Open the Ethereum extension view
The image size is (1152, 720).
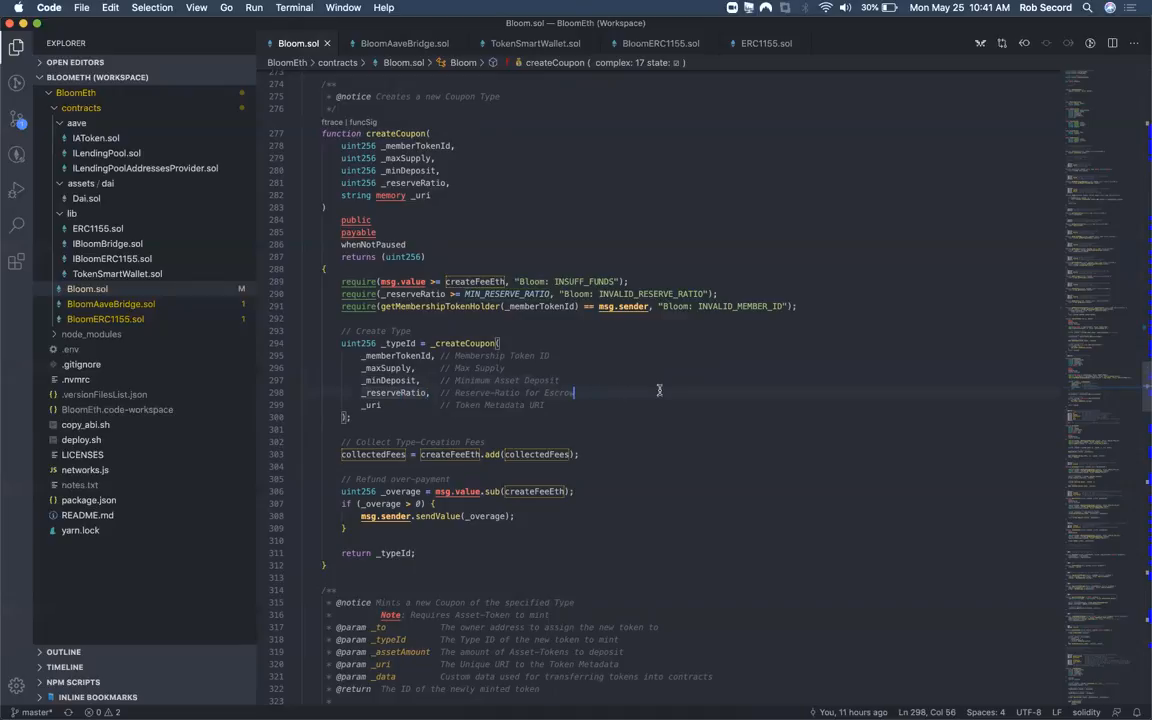pos(16,154)
